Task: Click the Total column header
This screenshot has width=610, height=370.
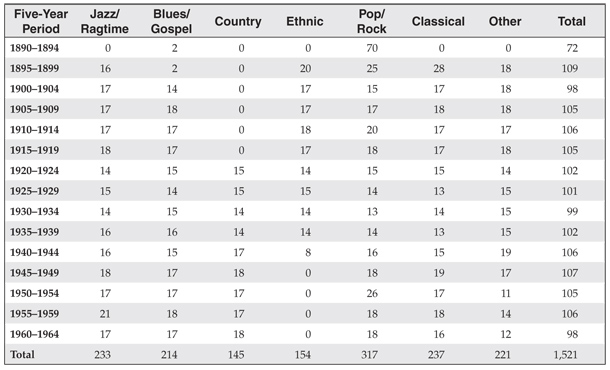Action: 571,21
